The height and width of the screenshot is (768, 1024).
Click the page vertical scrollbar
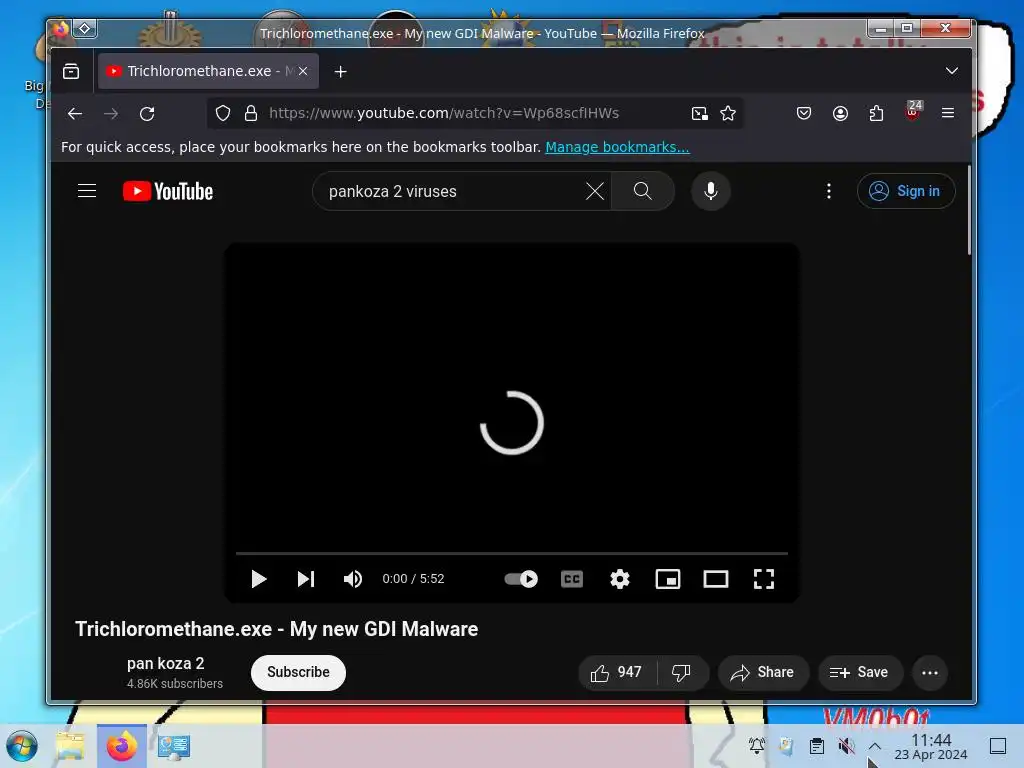[x=969, y=209]
